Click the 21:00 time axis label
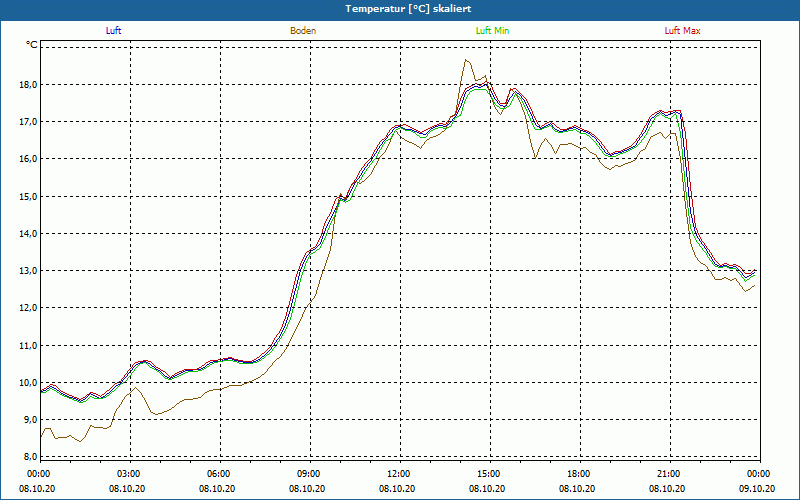800x500 pixels. [669, 474]
